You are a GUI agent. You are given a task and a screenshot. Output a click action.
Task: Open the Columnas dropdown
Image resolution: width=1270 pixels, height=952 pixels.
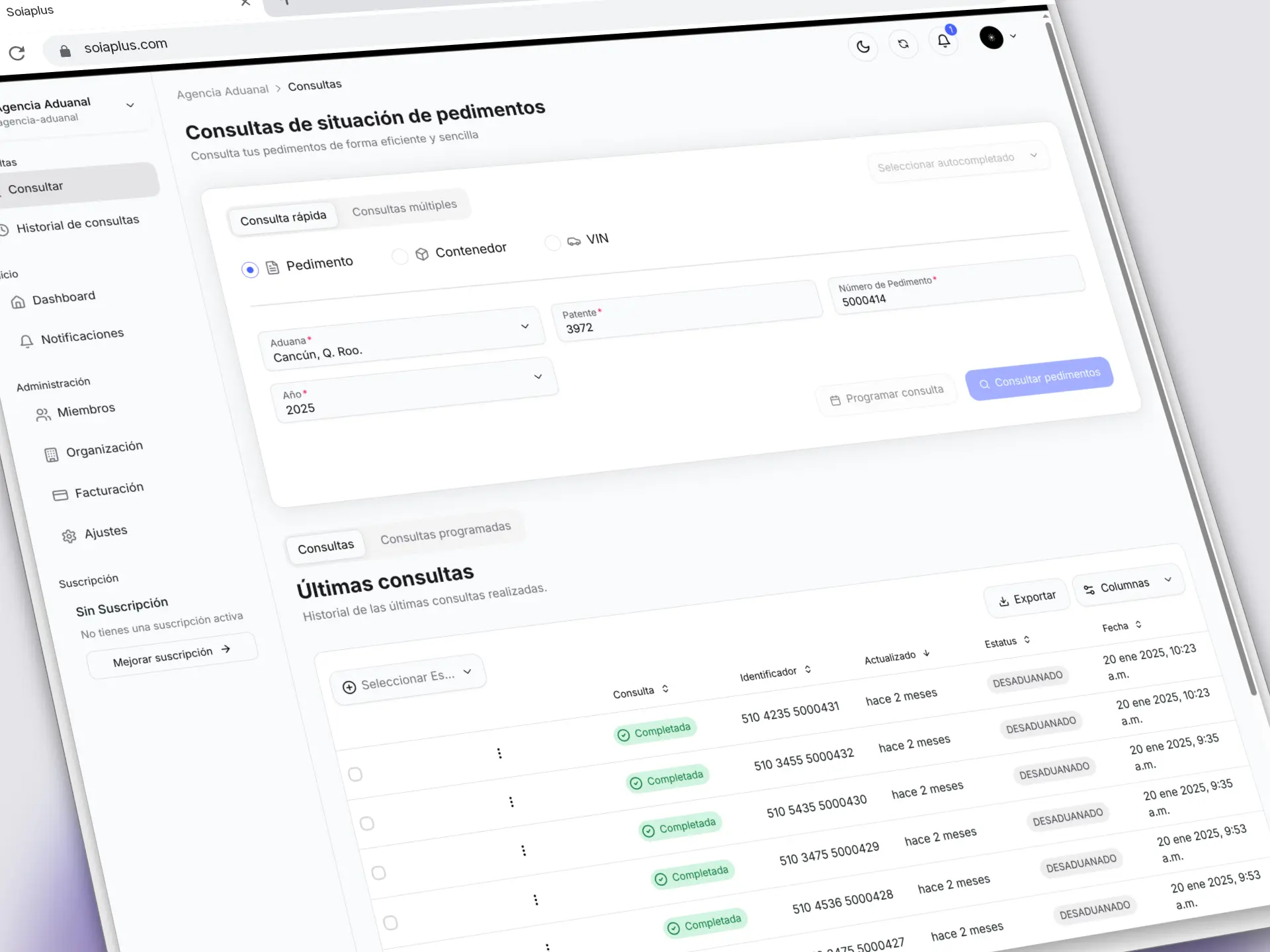[1128, 584]
